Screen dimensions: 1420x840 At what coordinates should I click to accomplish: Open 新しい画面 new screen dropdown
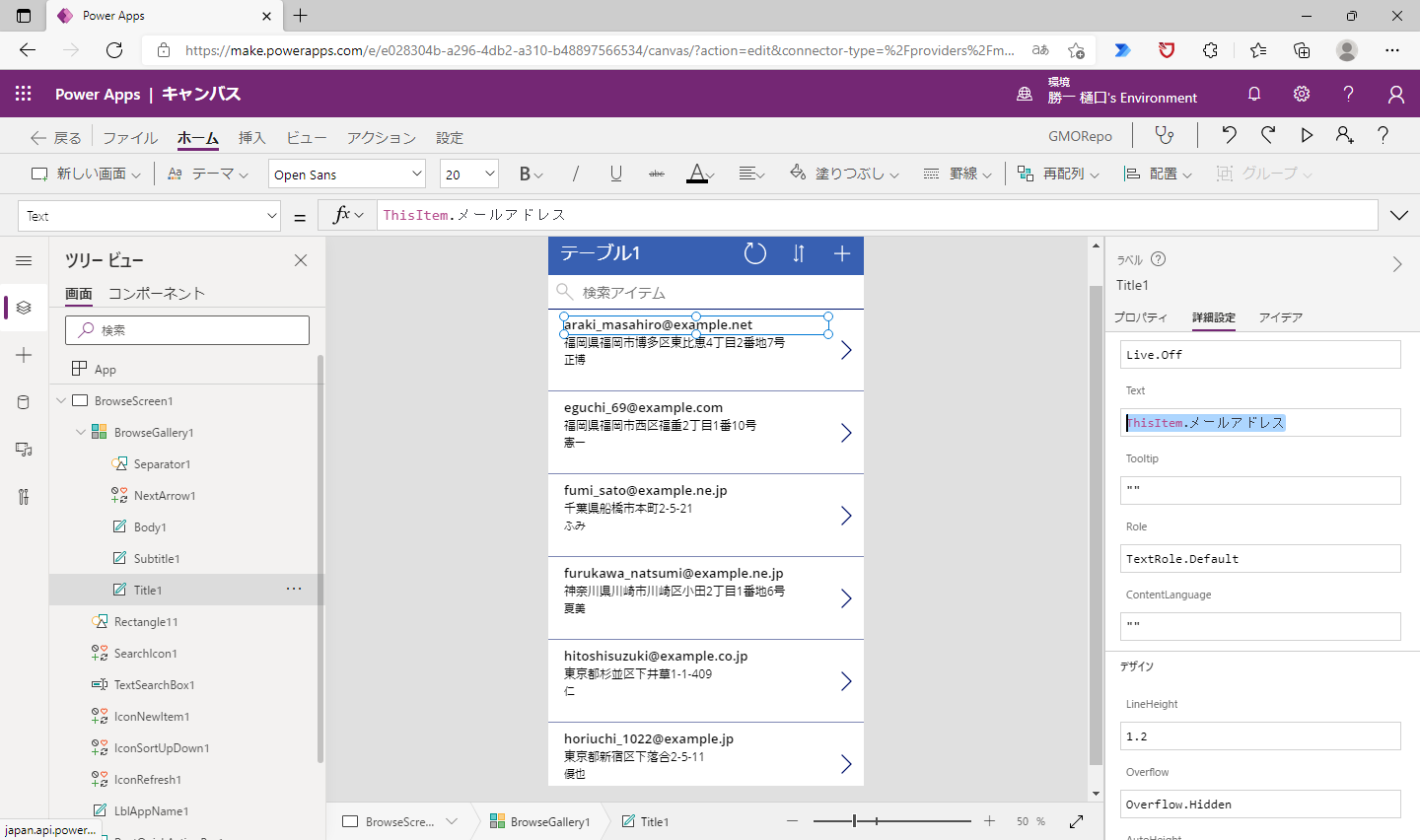tap(86, 174)
